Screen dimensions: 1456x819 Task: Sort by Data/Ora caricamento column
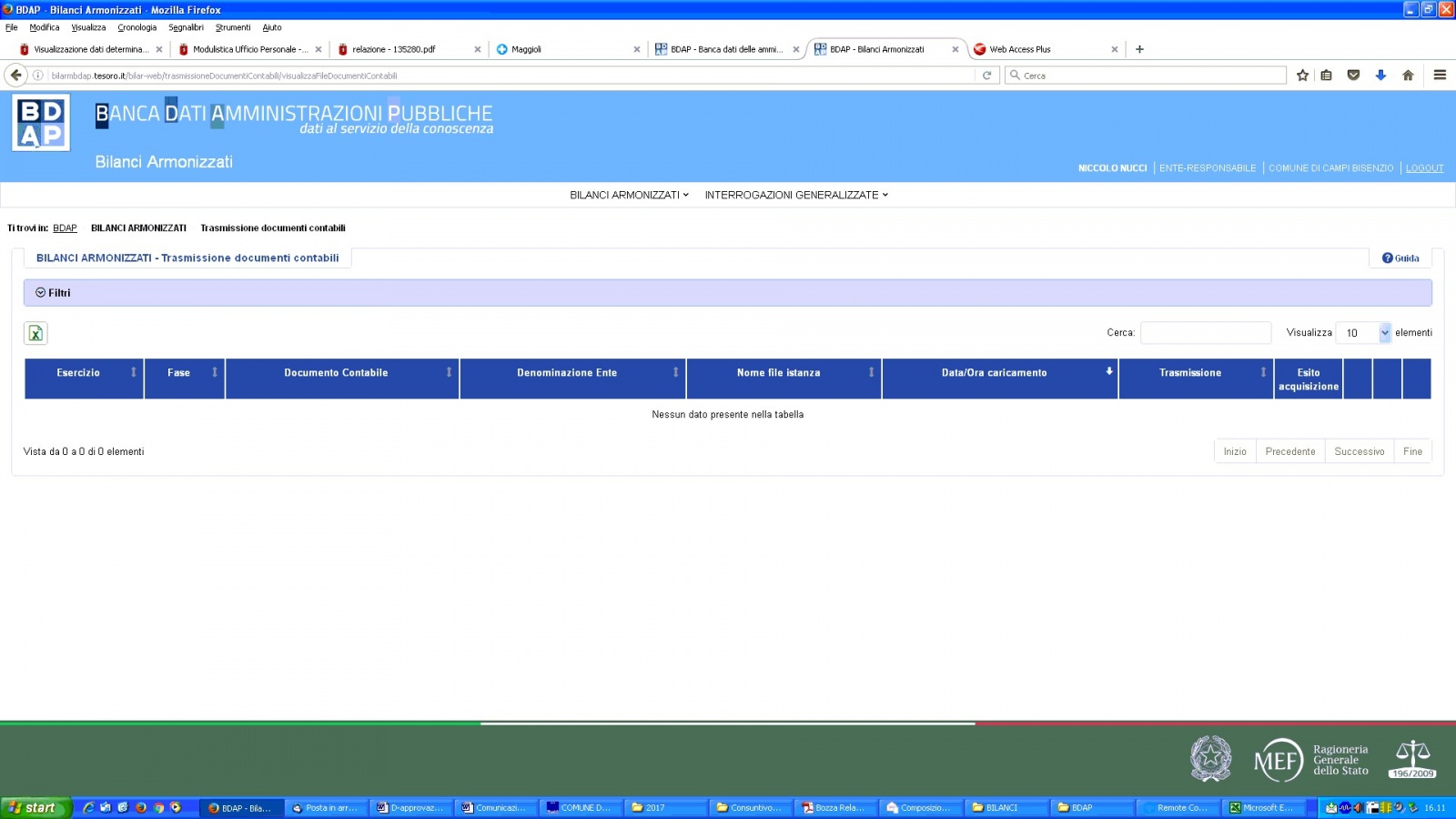click(x=995, y=373)
